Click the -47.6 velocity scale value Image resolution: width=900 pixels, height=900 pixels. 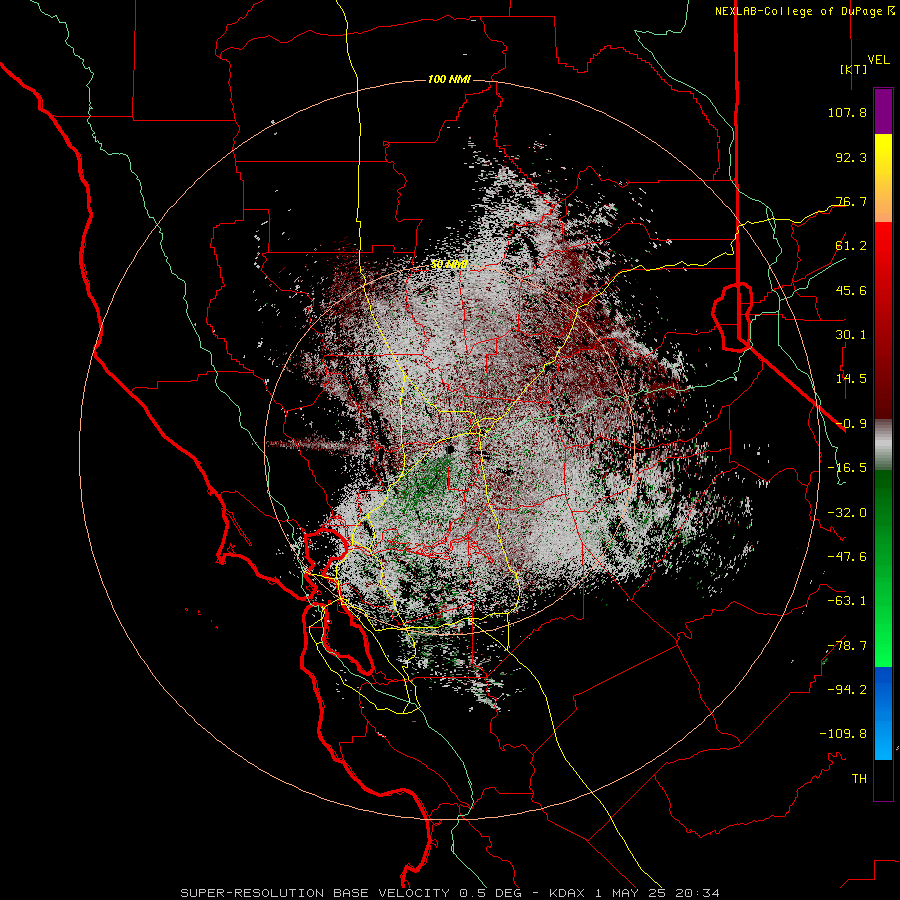pyautogui.click(x=847, y=557)
